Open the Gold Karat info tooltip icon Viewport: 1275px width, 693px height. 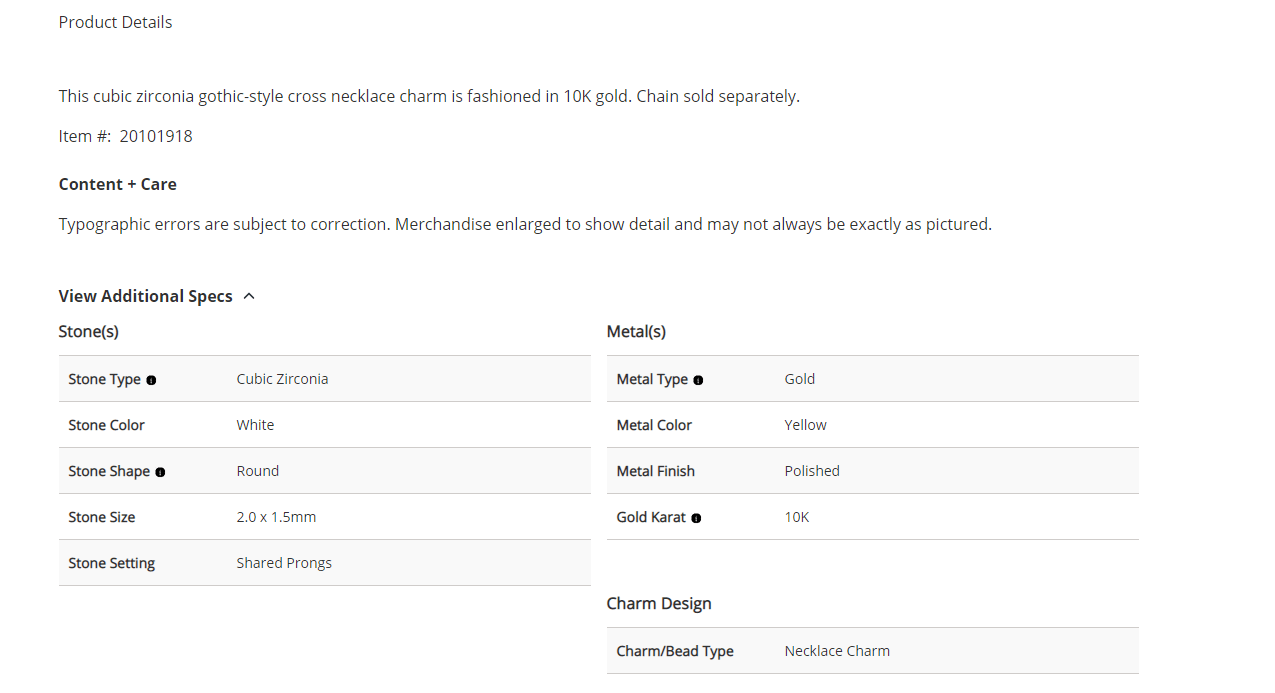pos(696,518)
